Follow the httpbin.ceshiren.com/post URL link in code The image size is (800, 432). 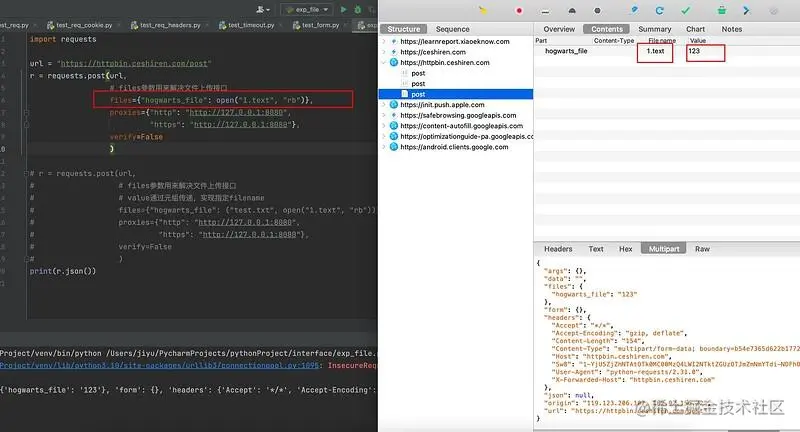[x=134, y=64]
